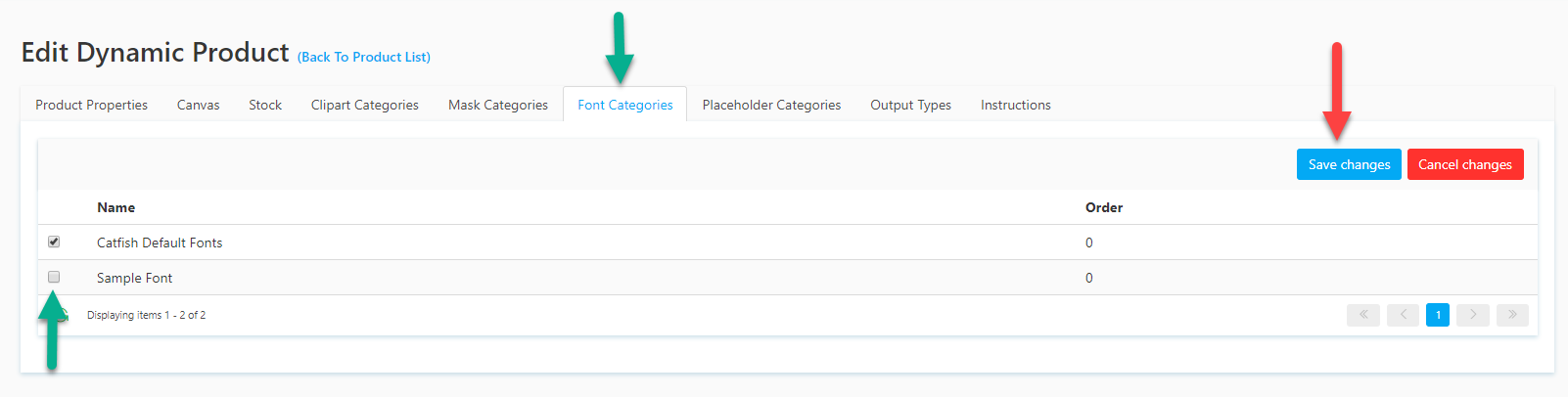The image size is (1568, 397).
Task: Open the Product Properties tab
Action: [x=91, y=105]
